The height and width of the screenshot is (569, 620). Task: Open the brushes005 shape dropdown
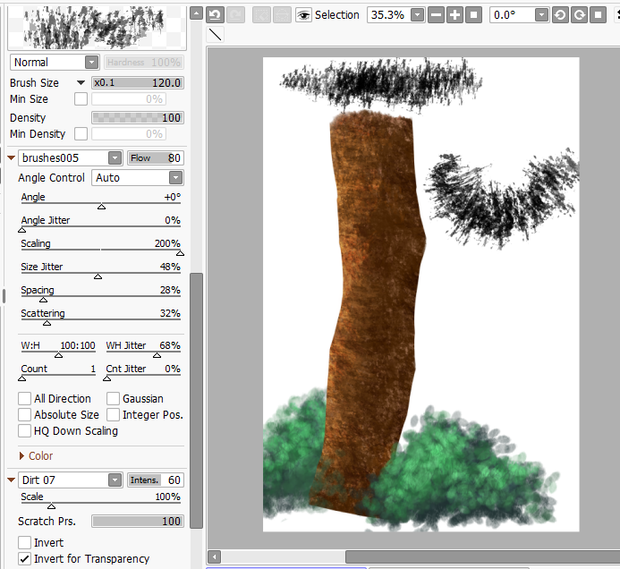point(70,158)
